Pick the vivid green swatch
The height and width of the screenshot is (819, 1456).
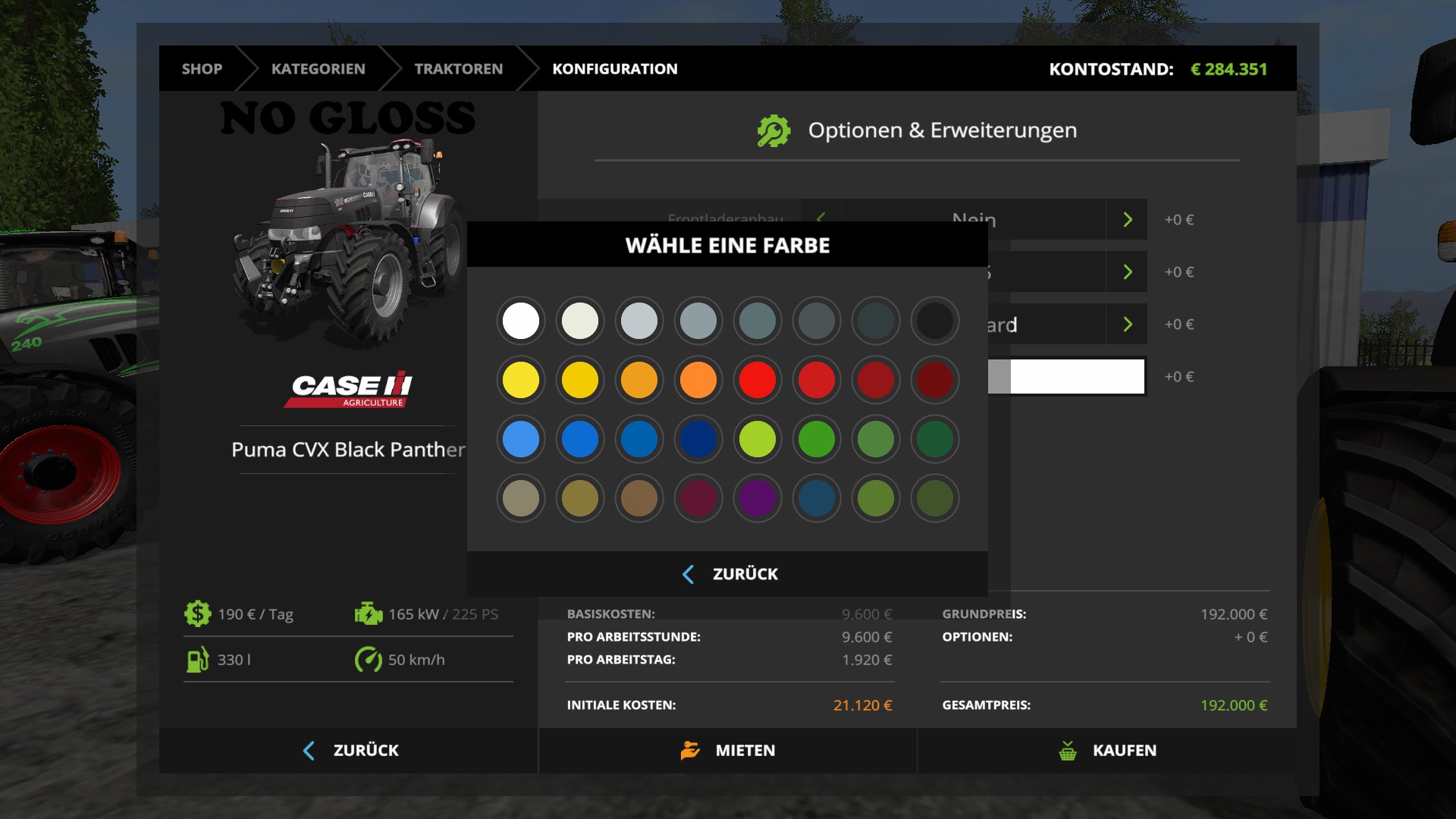(x=817, y=439)
